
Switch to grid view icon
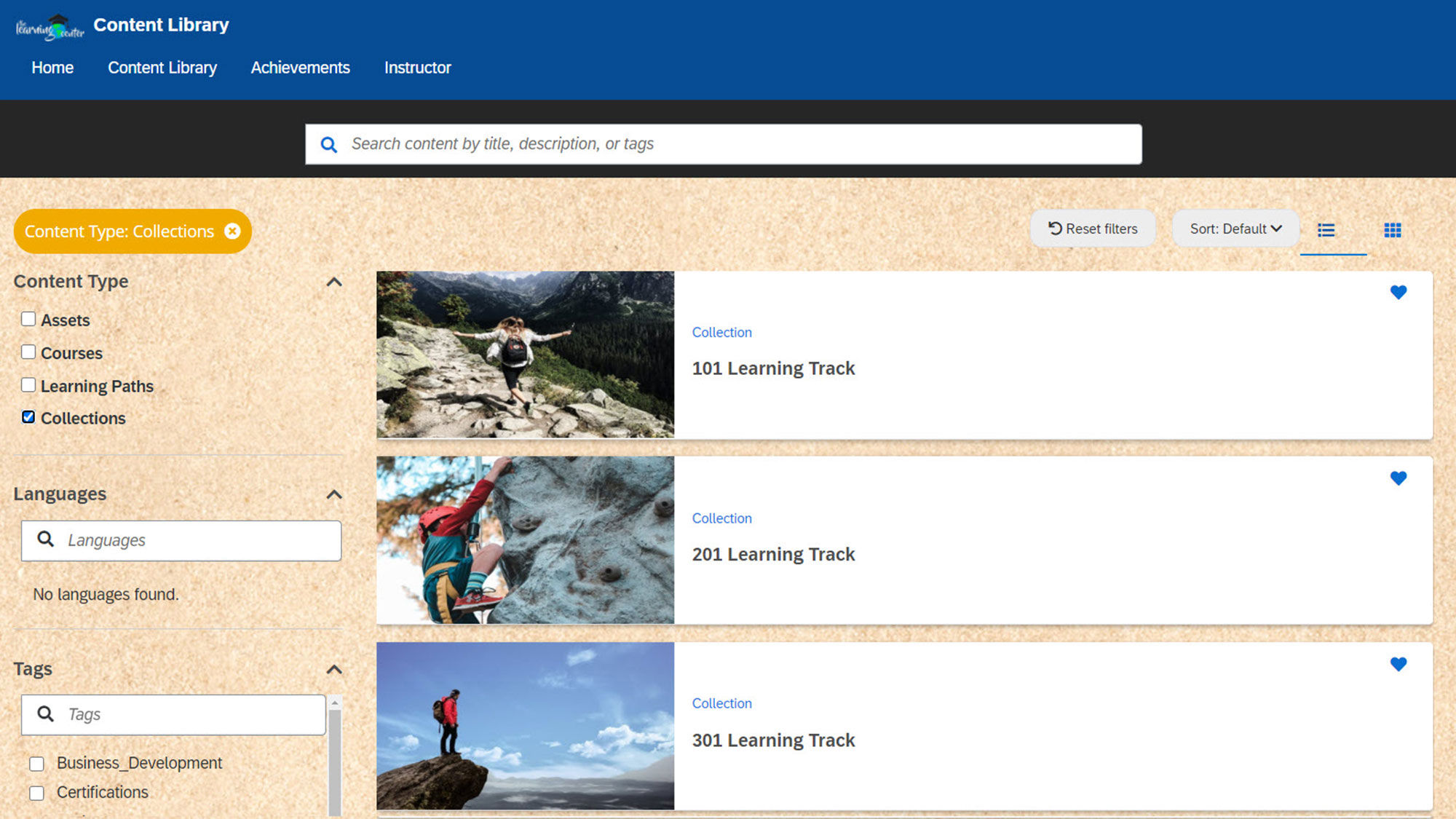(x=1393, y=230)
